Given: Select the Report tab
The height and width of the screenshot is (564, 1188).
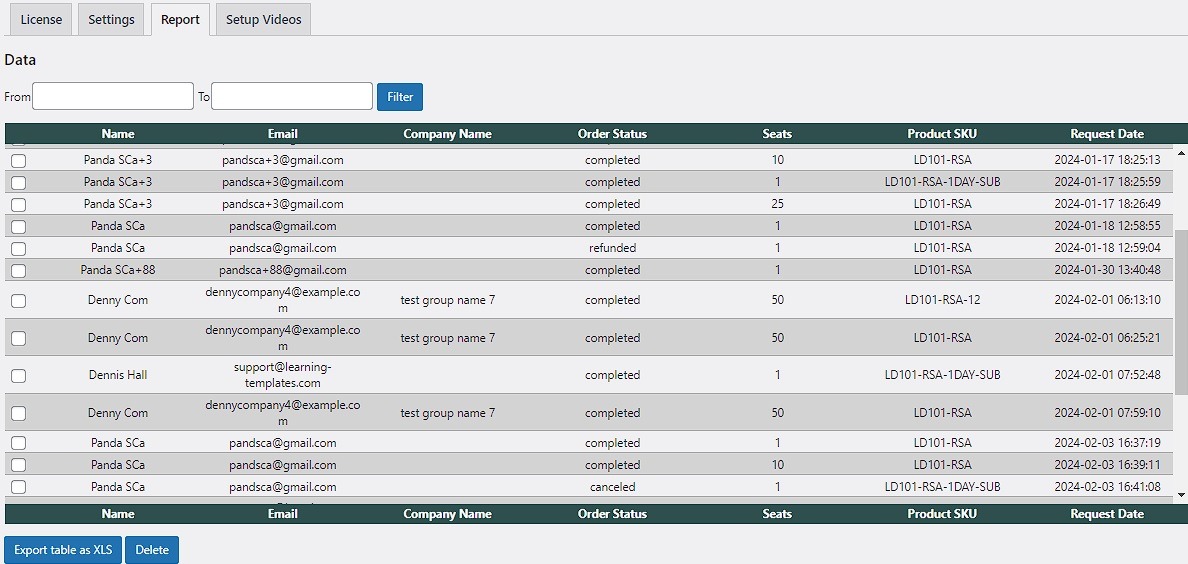Looking at the screenshot, I should (x=180, y=20).
